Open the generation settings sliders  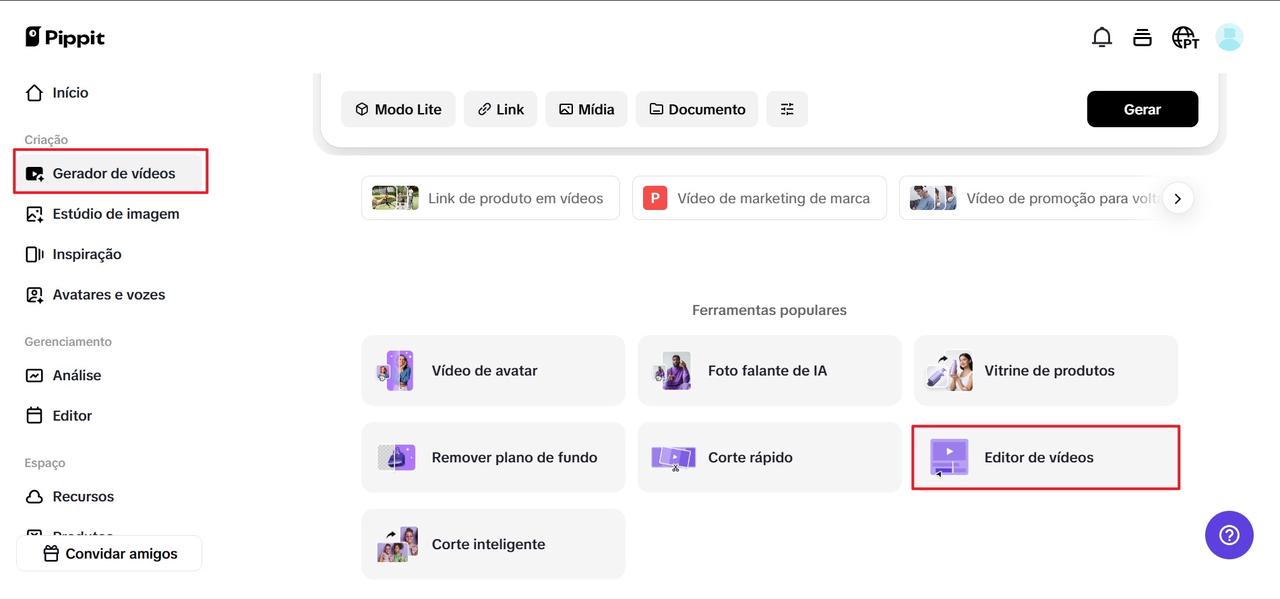pos(787,108)
